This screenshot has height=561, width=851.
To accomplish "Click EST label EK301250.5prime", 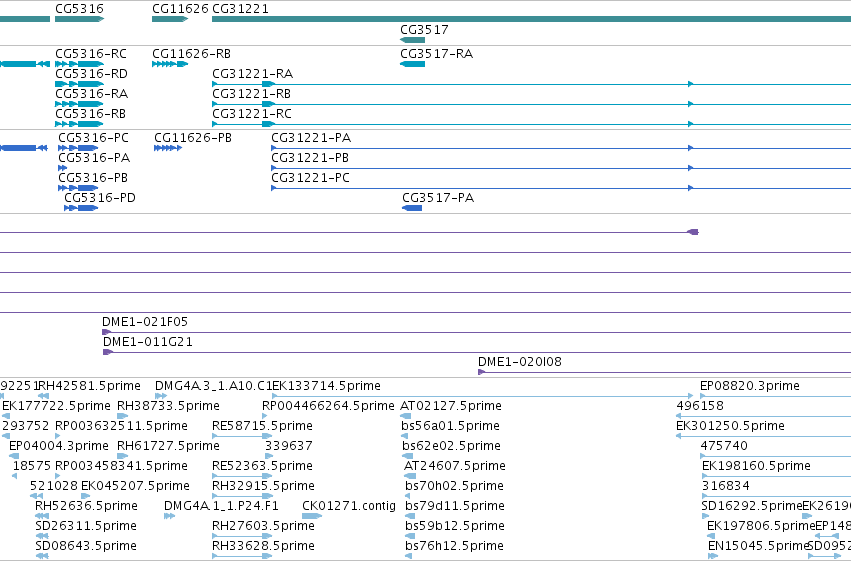I will click(x=731, y=426).
